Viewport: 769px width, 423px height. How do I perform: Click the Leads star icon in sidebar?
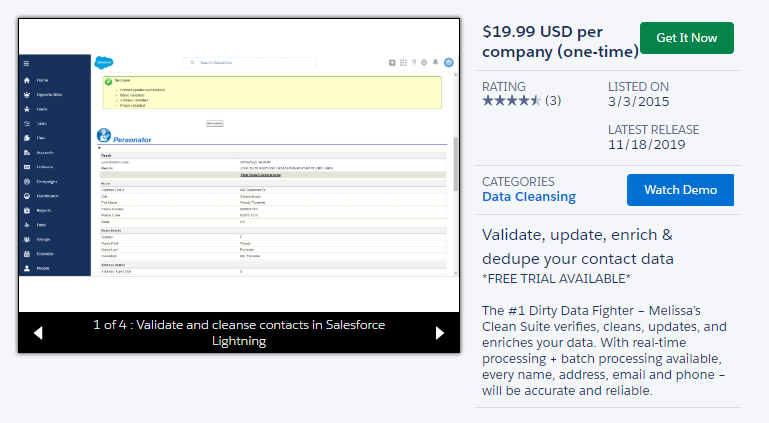point(27,109)
